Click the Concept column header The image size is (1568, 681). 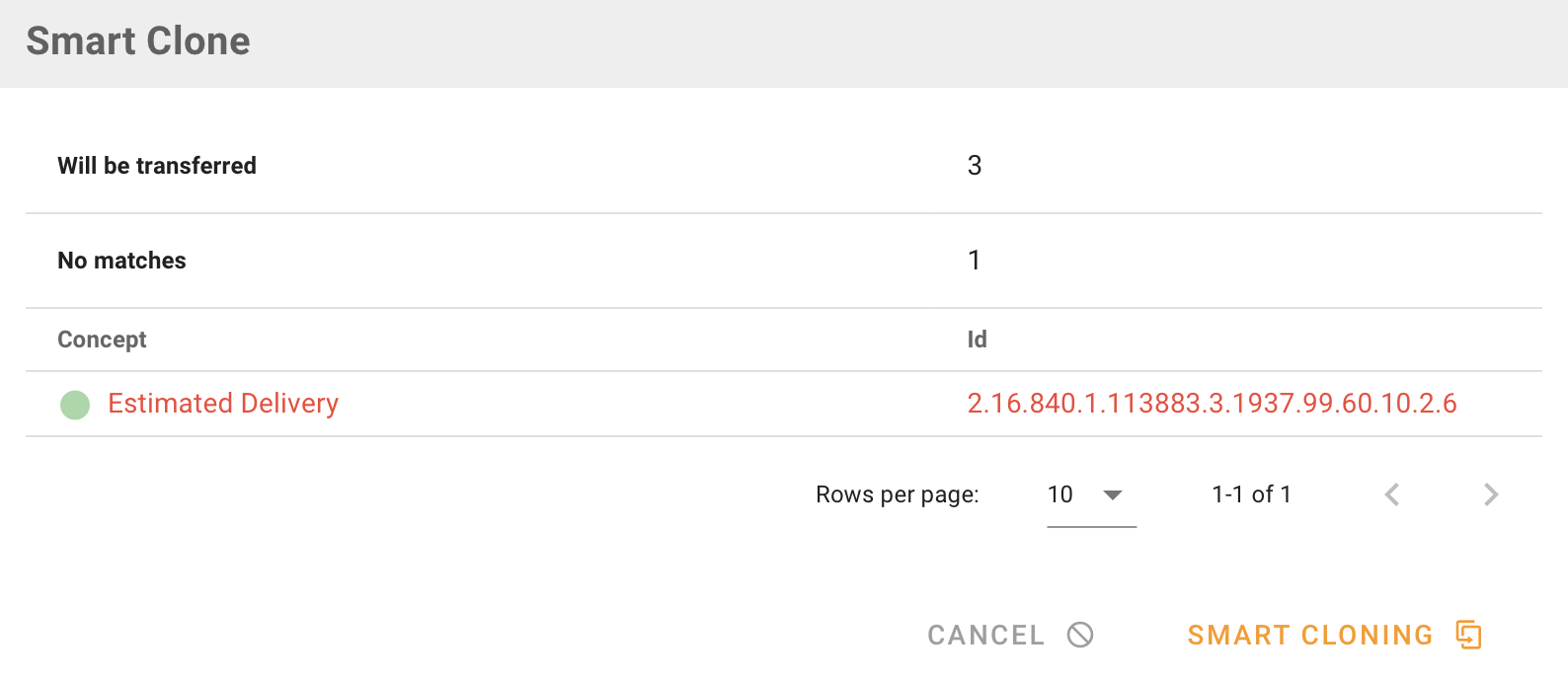tap(102, 340)
